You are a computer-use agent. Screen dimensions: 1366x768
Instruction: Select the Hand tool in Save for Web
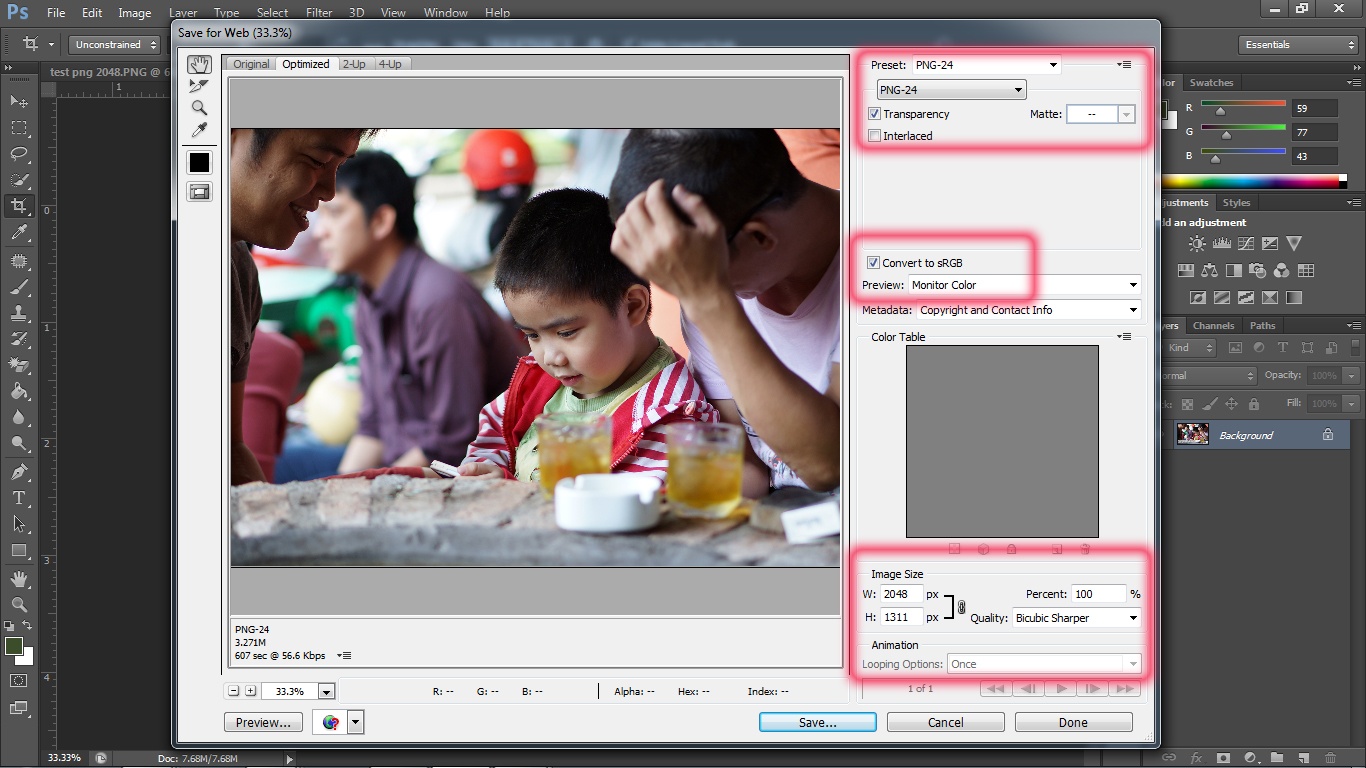tap(199, 64)
